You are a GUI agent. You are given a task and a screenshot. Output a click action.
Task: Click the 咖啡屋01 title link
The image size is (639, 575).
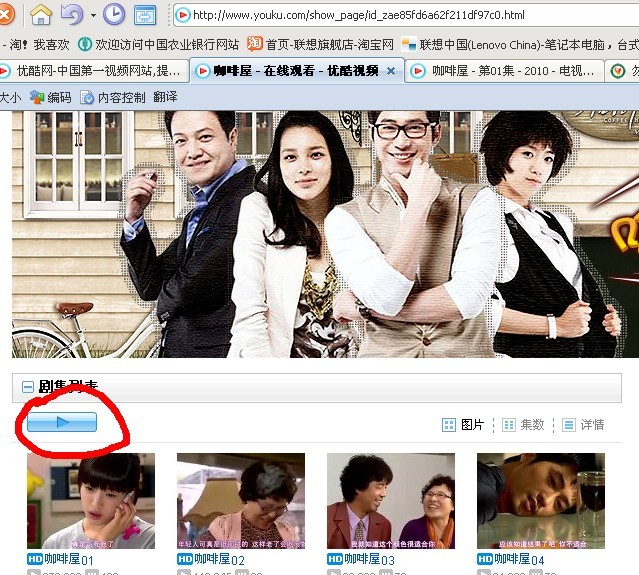click(x=68, y=559)
